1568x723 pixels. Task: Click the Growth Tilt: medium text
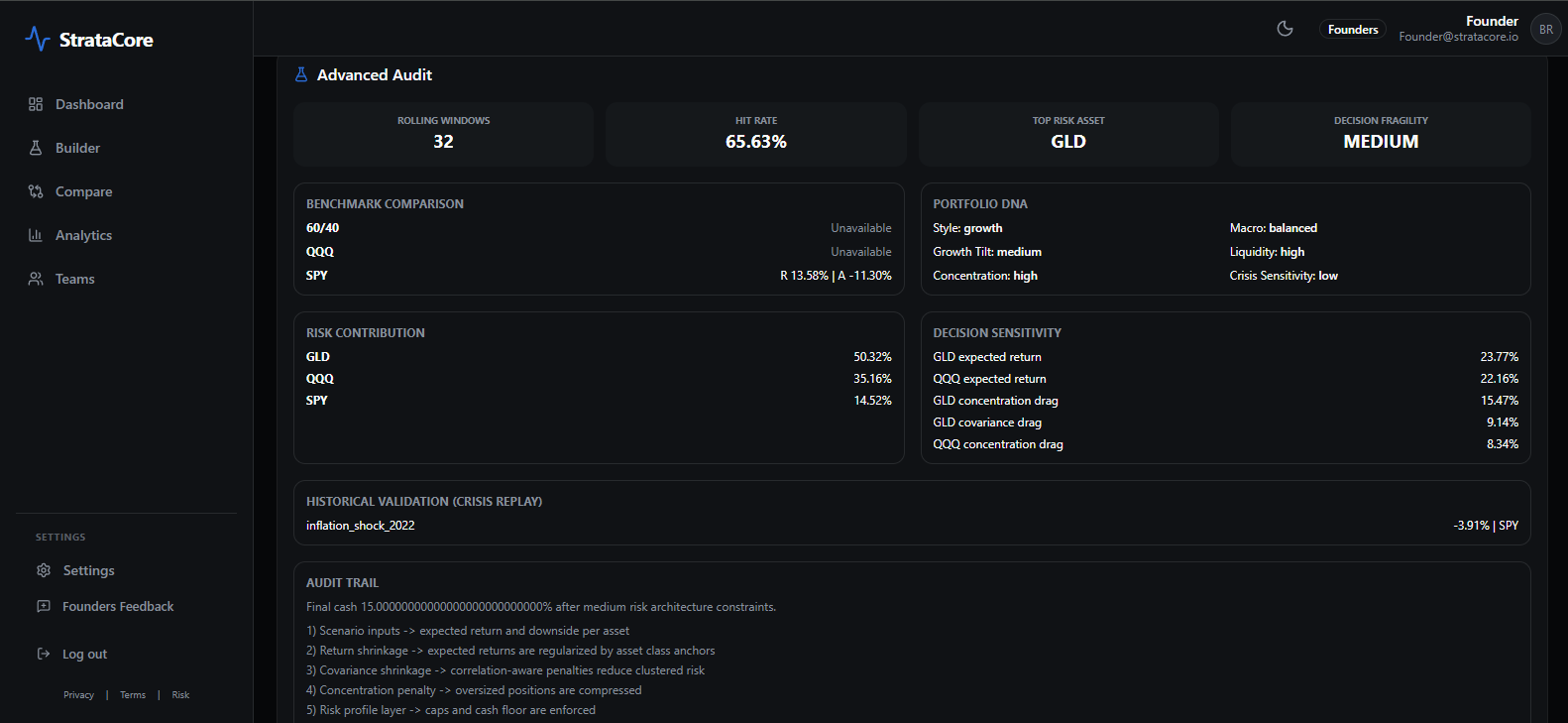tap(987, 252)
